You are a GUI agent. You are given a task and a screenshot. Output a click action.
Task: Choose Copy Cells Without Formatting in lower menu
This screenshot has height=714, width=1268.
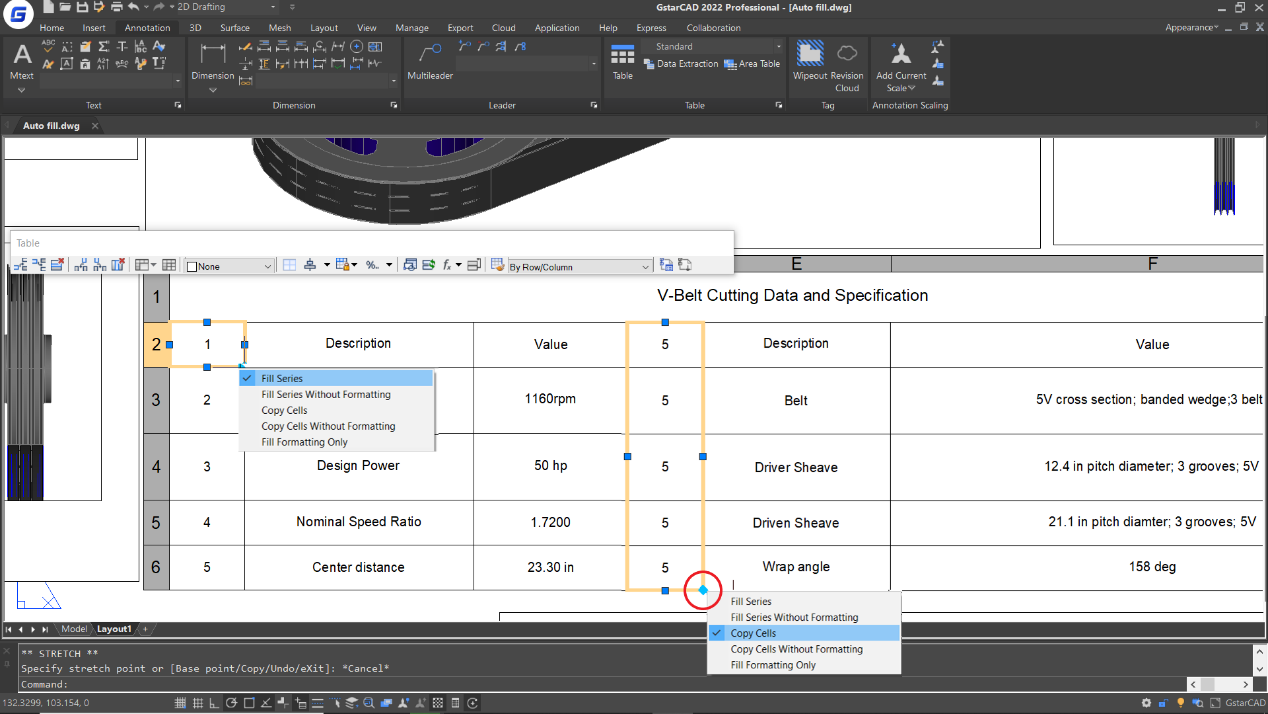804,649
